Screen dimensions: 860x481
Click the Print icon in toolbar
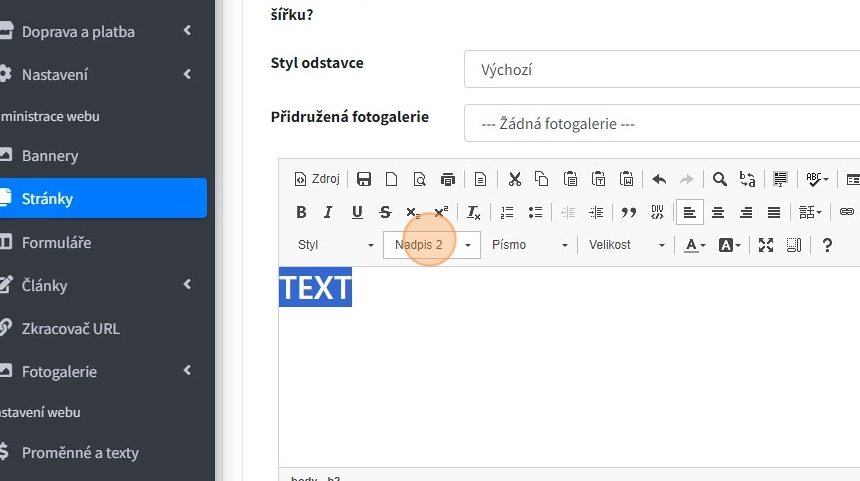(448, 180)
